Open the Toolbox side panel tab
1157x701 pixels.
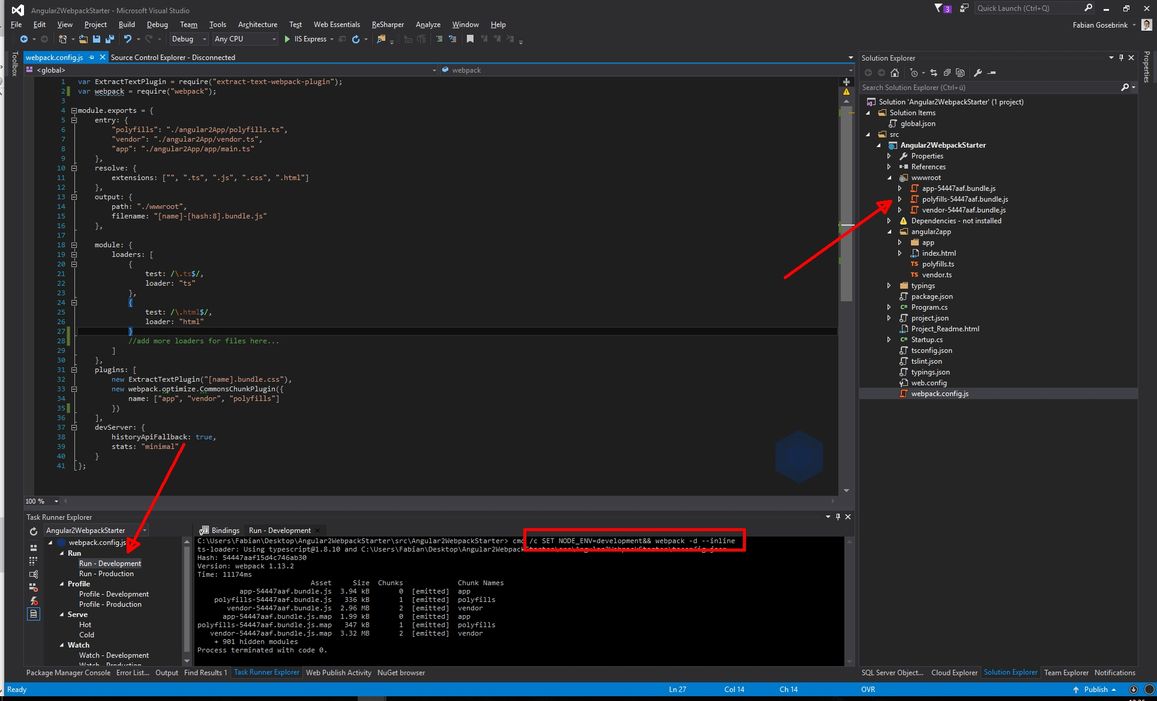[x=14, y=64]
